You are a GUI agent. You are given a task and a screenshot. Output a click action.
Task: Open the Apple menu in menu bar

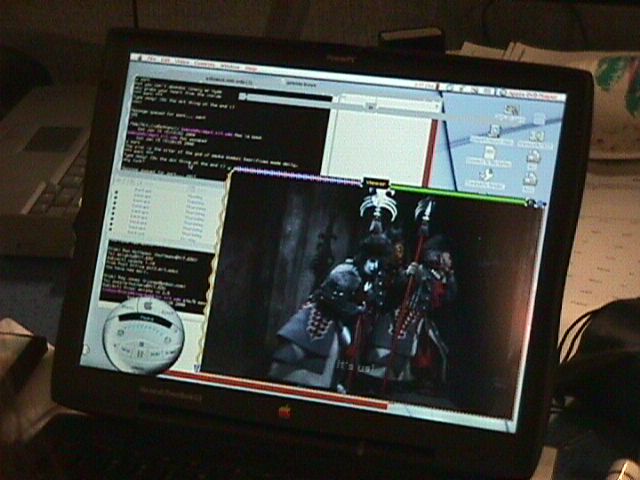(135, 57)
